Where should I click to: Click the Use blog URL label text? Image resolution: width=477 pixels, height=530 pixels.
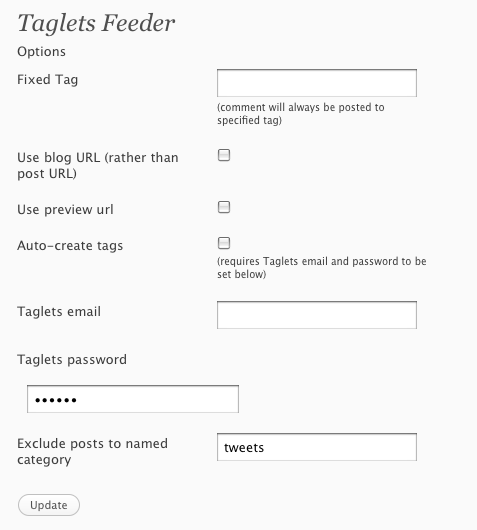click(98, 166)
